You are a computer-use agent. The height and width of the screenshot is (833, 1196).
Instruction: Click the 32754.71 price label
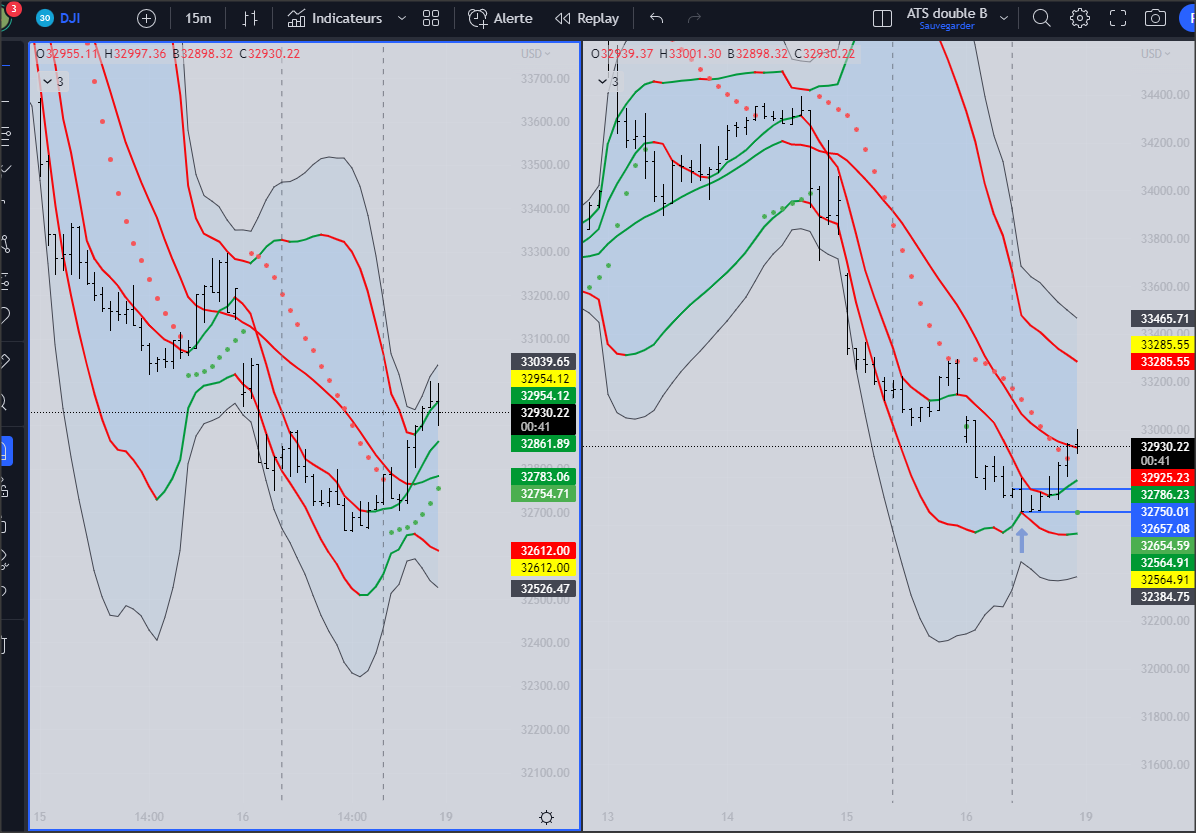point(544,494)
